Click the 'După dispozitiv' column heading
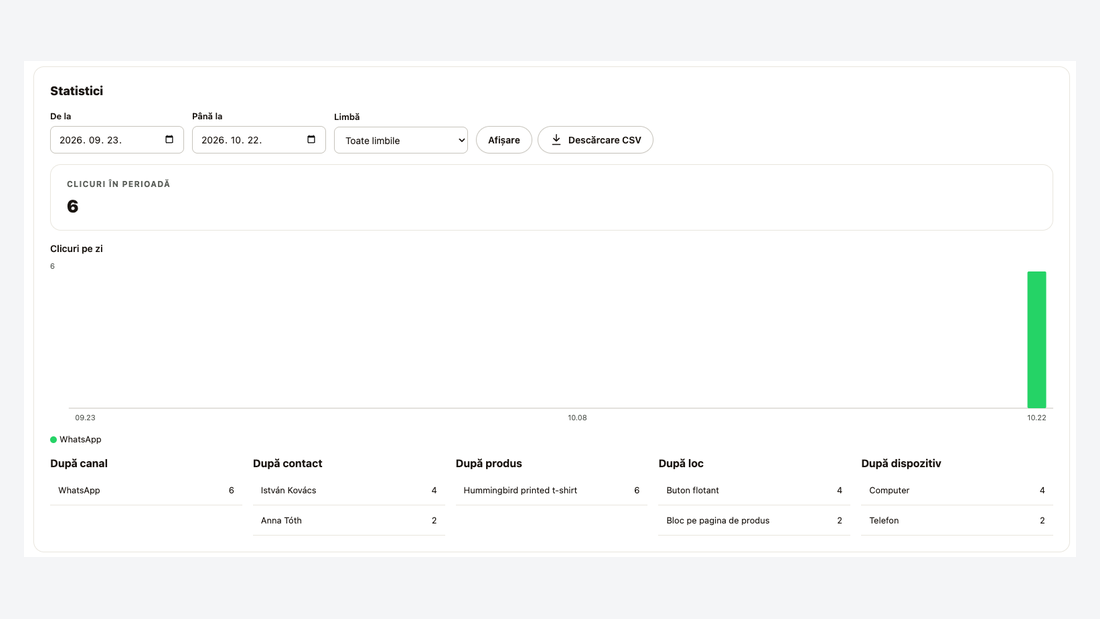1100x619 pixels. (x=901, y=463)
